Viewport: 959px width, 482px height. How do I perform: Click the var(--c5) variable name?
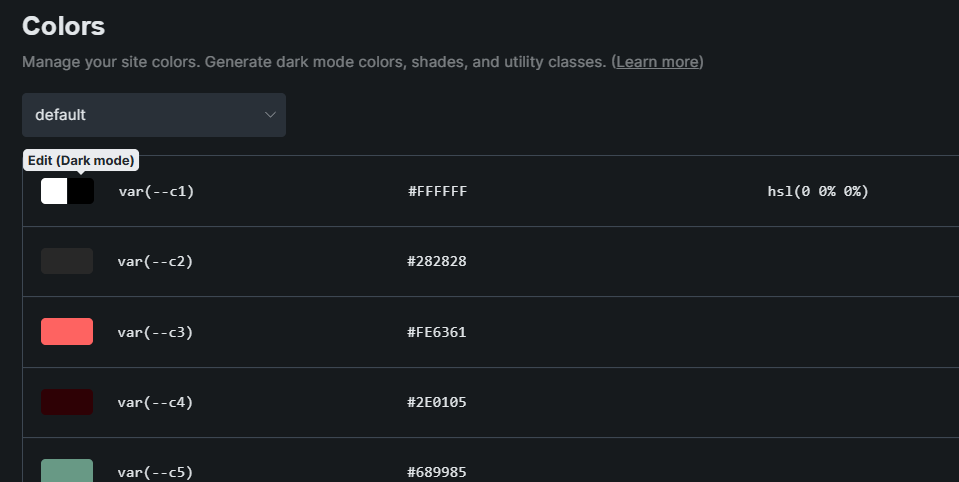155,472
